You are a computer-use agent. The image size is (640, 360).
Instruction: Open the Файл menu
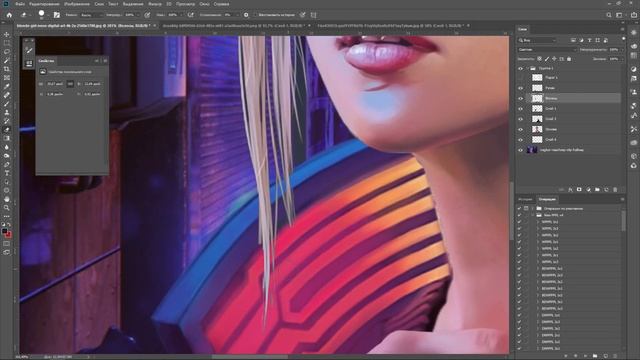click(20, 4)
